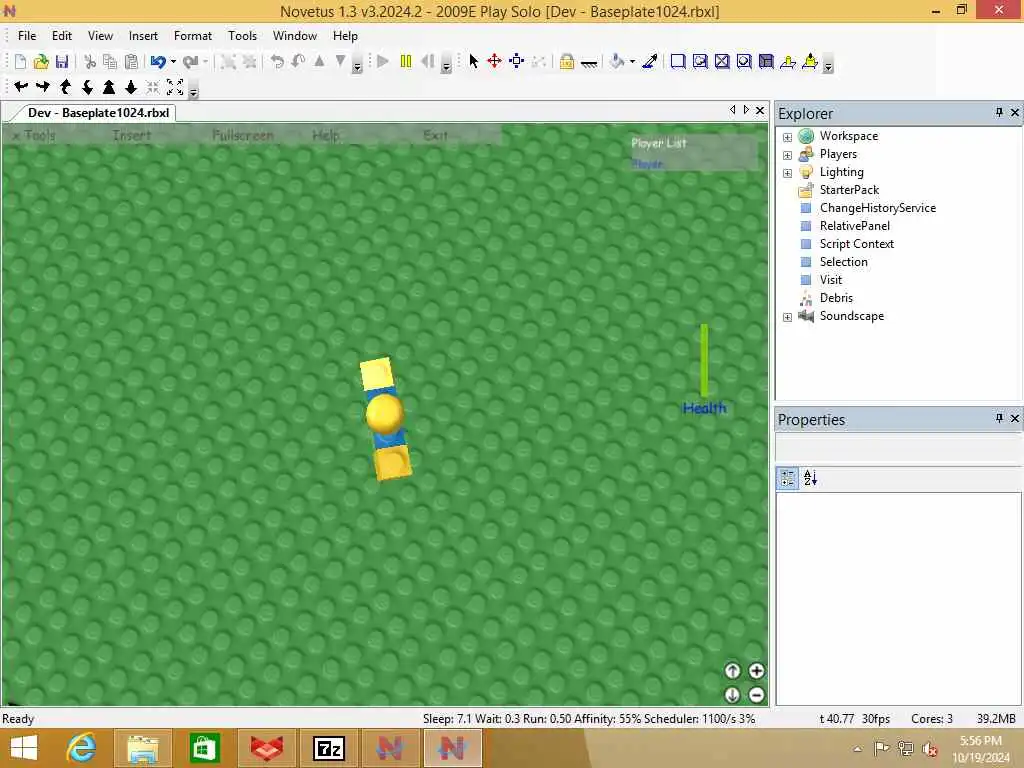Tilt camera down with curved down arrow
The image size is (1024, 768).
tap(87, 87)
